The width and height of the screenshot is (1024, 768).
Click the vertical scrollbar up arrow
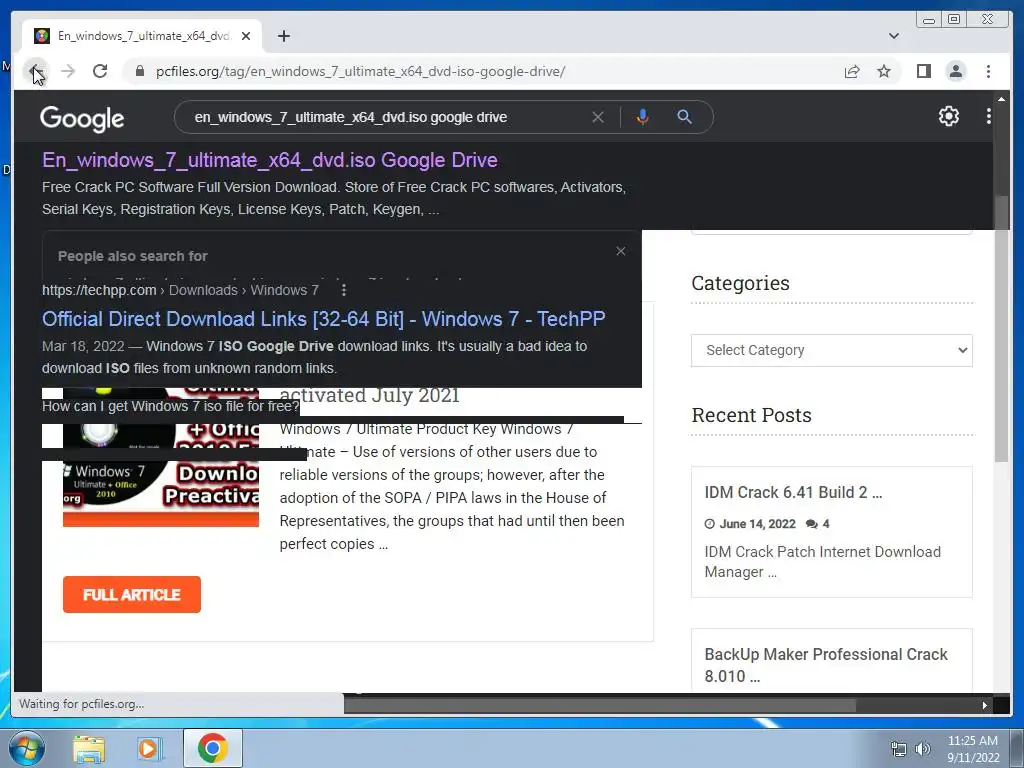click(x=1001, y=99)
